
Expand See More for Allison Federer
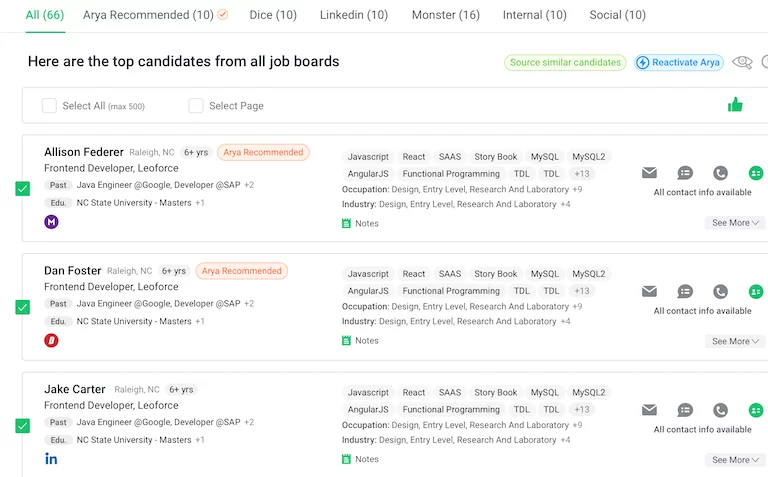(x=735, y=223)
